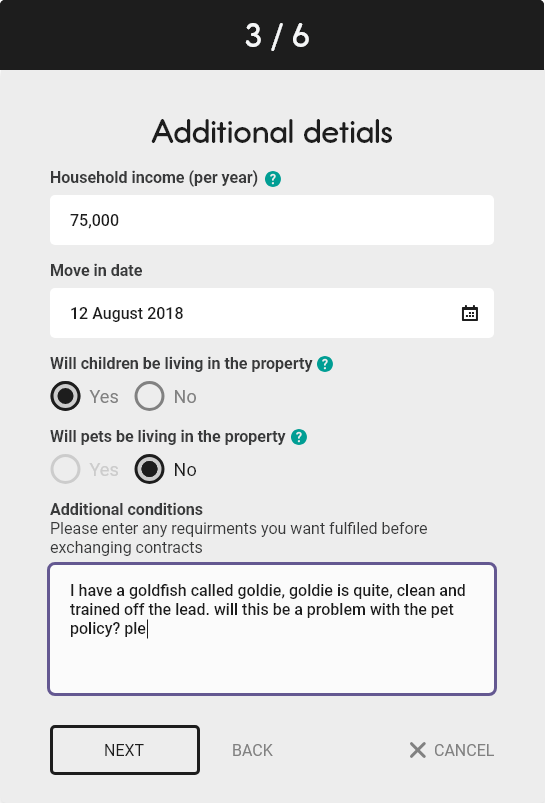Show help for pets living in property
Screen dimensions: 545x803
(299, 437)
